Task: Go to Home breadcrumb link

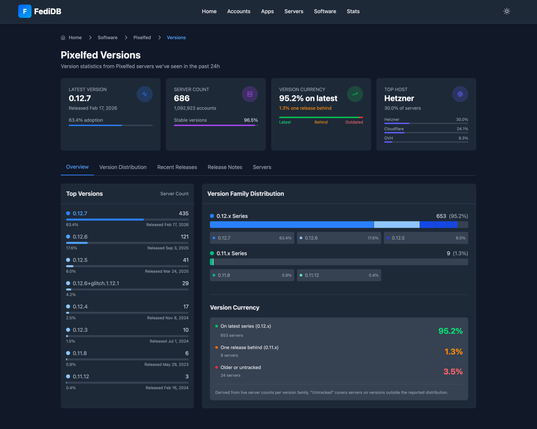Action: pos(75,38)
